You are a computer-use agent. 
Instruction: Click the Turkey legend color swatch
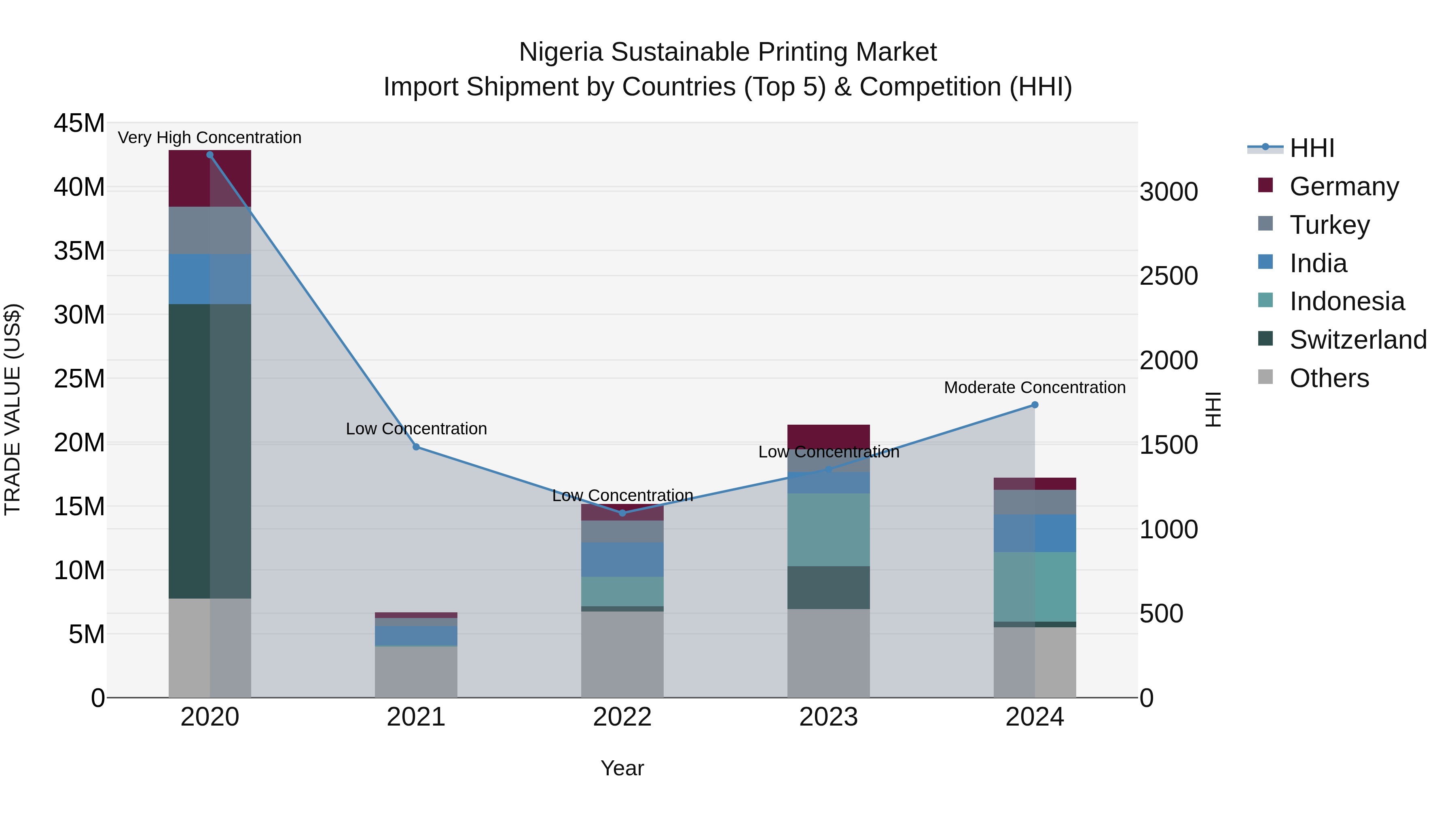coord(1266,223)
